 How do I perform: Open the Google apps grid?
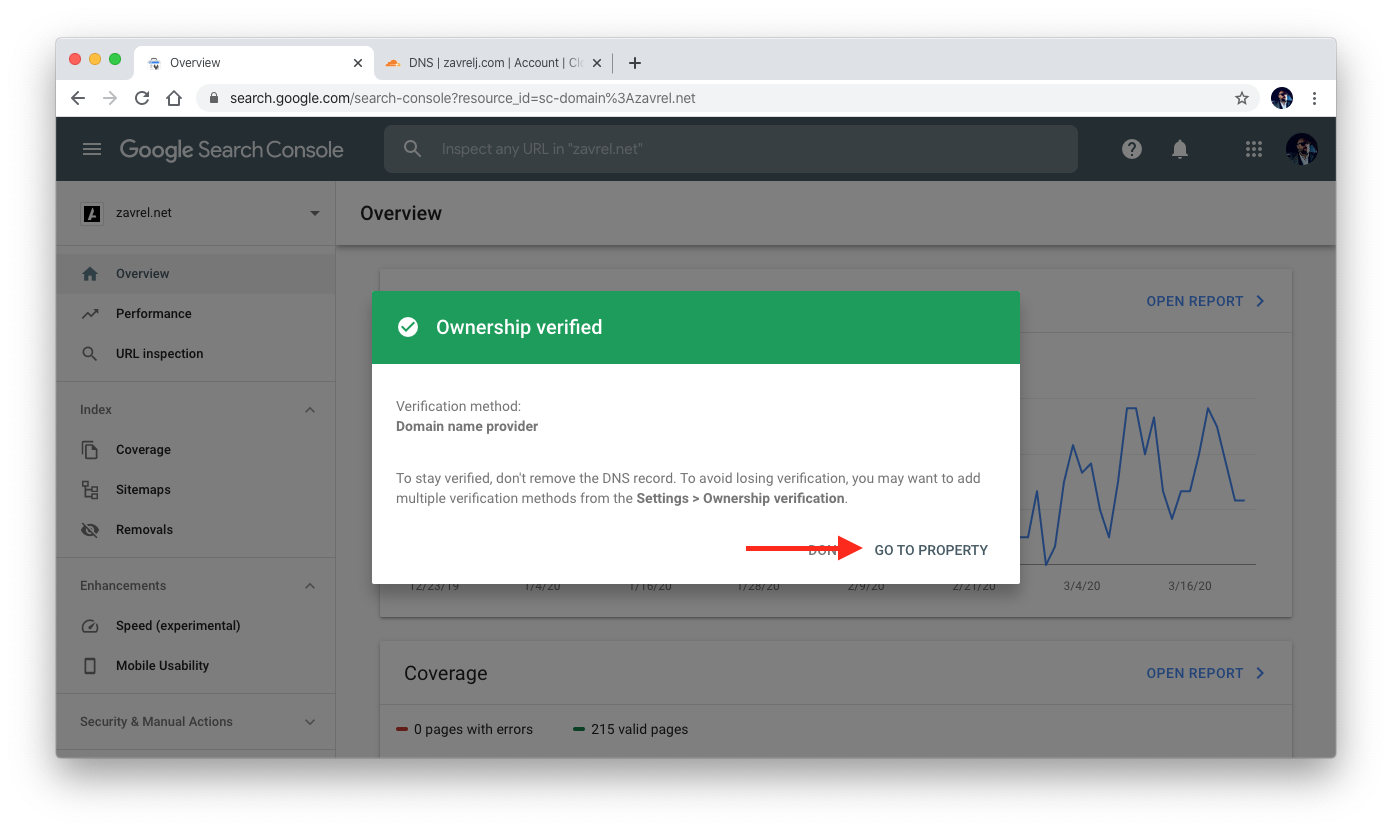[1254, 149]
